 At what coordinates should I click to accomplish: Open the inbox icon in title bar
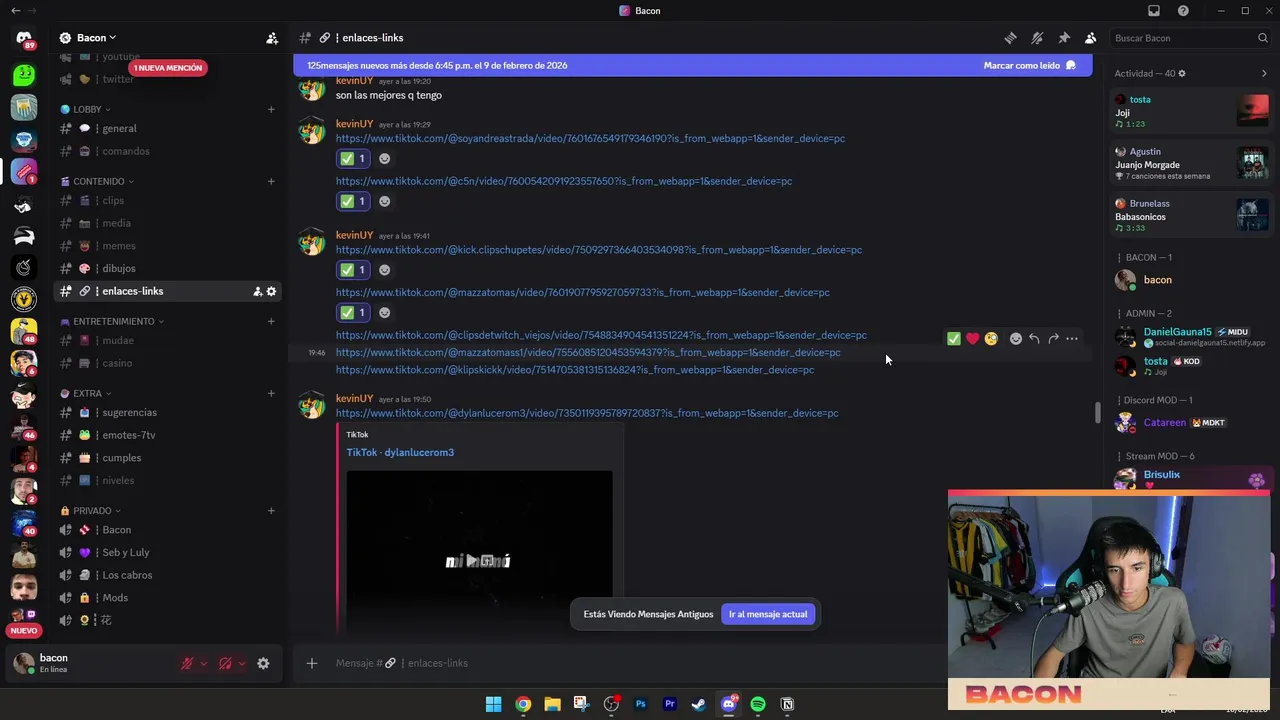click(x=1154, y=11)
